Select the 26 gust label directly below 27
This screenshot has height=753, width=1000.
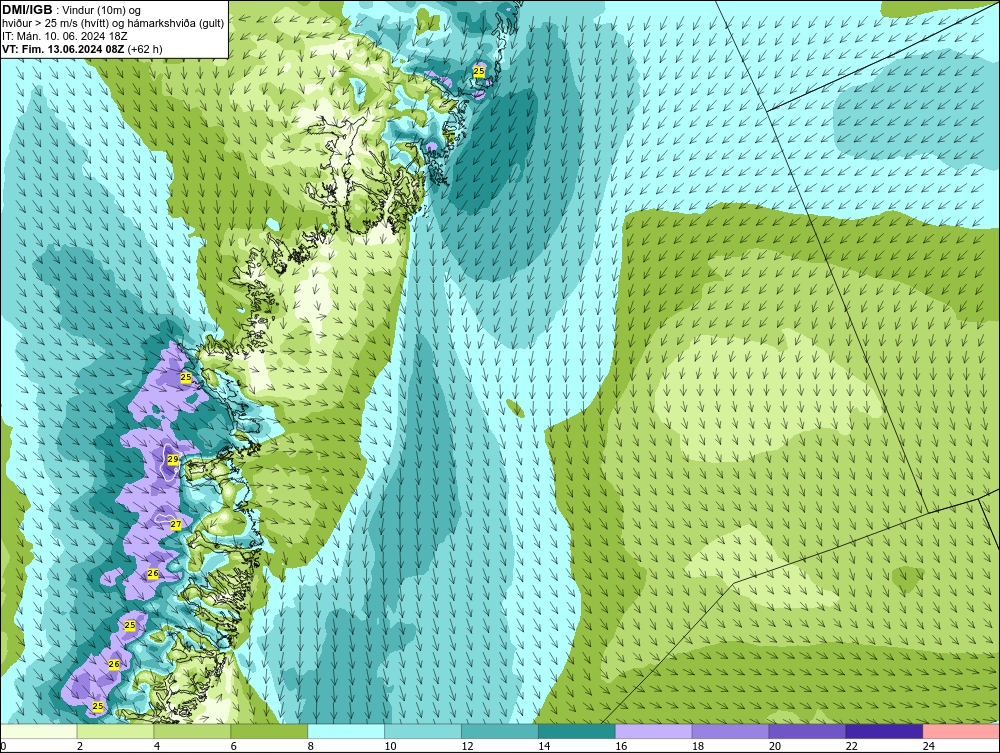coord(153,574)
